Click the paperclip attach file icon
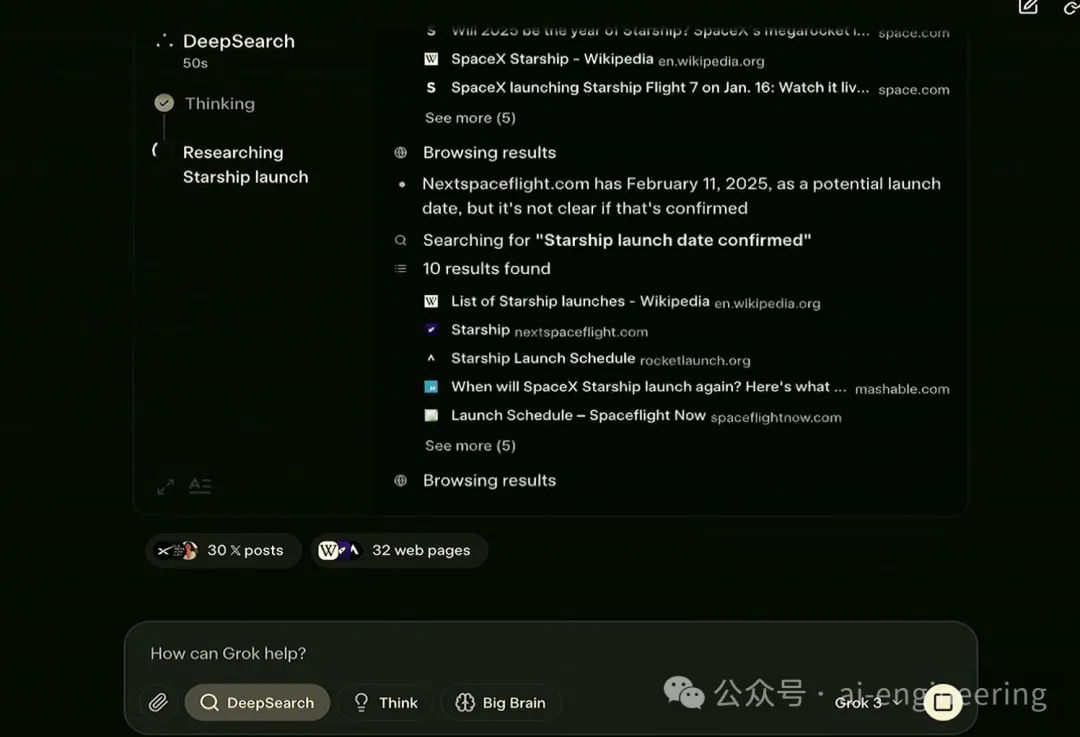The image size is (1080, 737). 157,703
